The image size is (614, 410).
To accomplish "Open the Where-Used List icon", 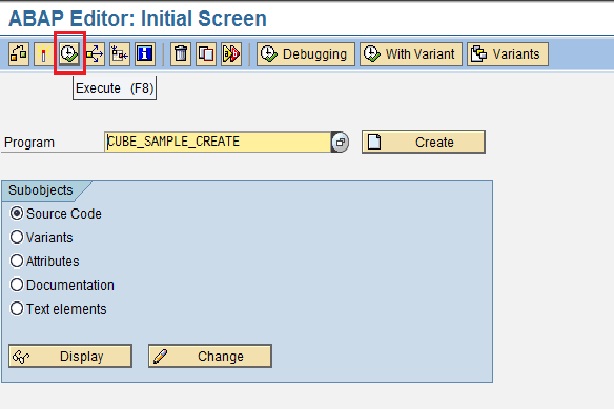I will (94, 54).
